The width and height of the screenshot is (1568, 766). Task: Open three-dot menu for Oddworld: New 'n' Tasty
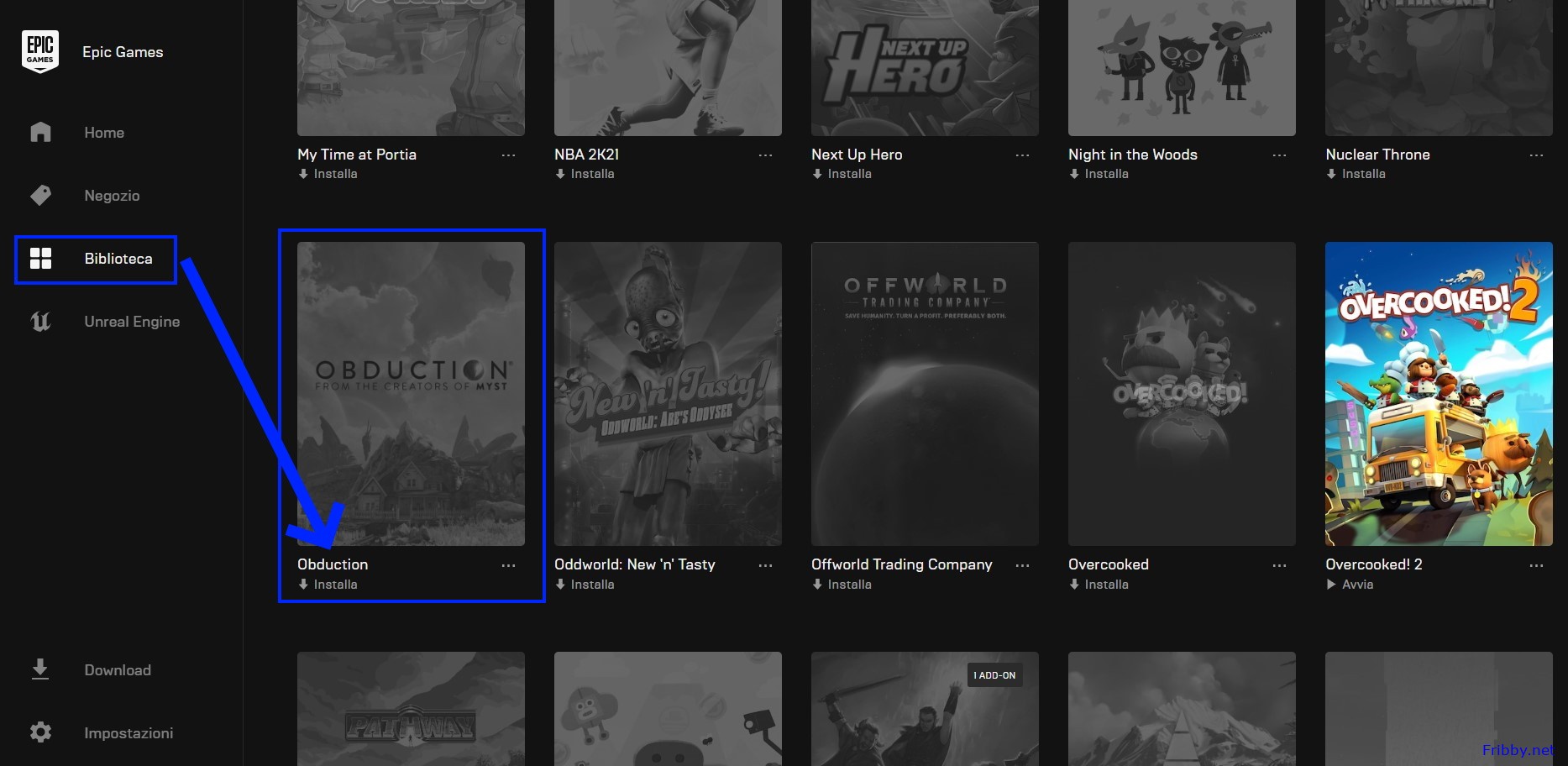[x=765, y=565]
